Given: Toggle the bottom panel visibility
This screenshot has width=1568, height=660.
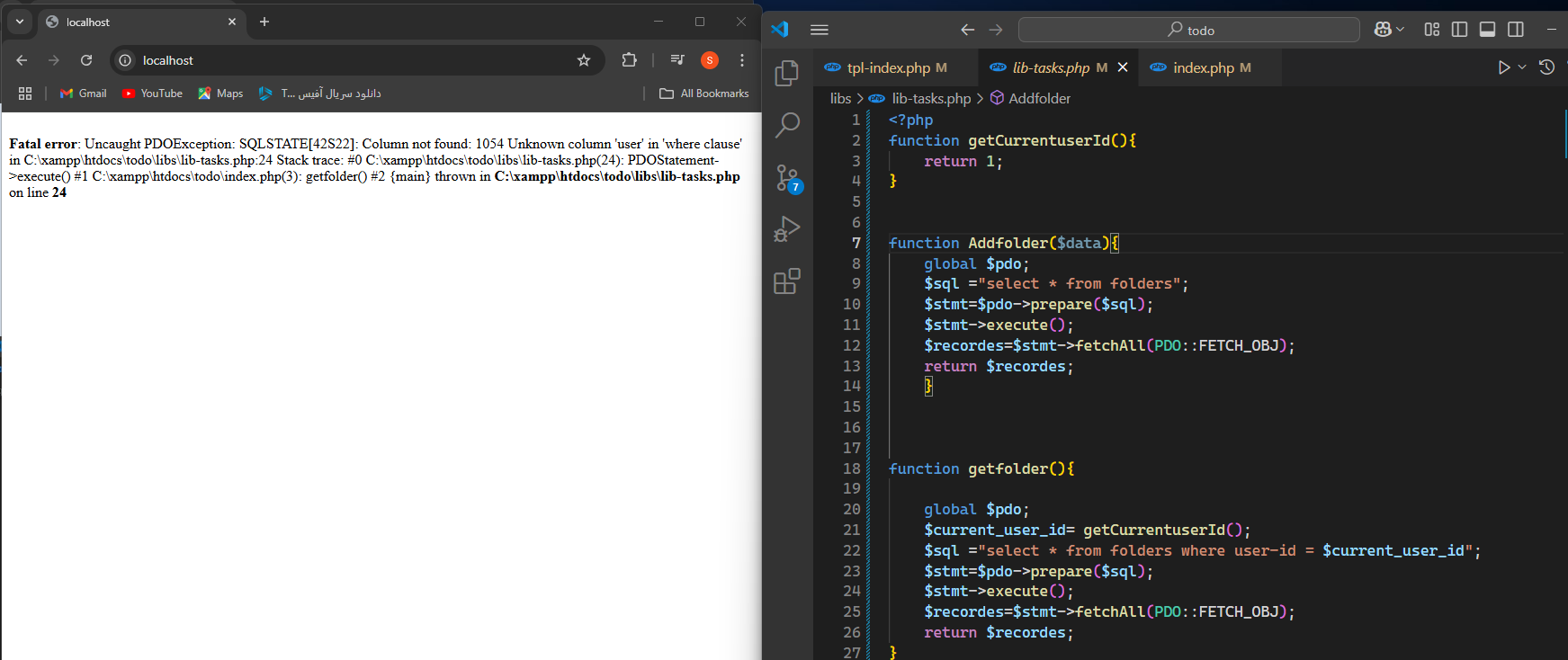Looking at the screenshot, I should click(1488, 30).
